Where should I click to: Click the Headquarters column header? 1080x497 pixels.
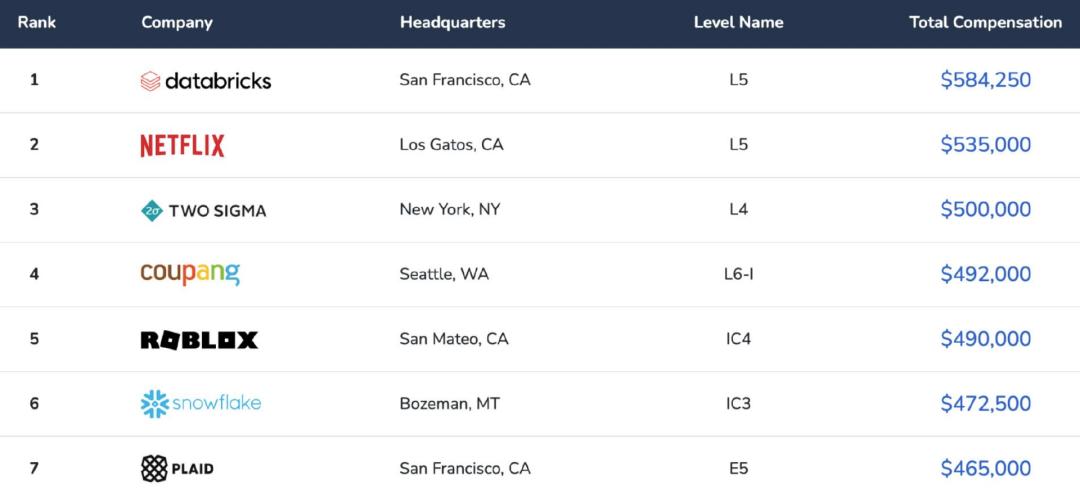point(453,22)
